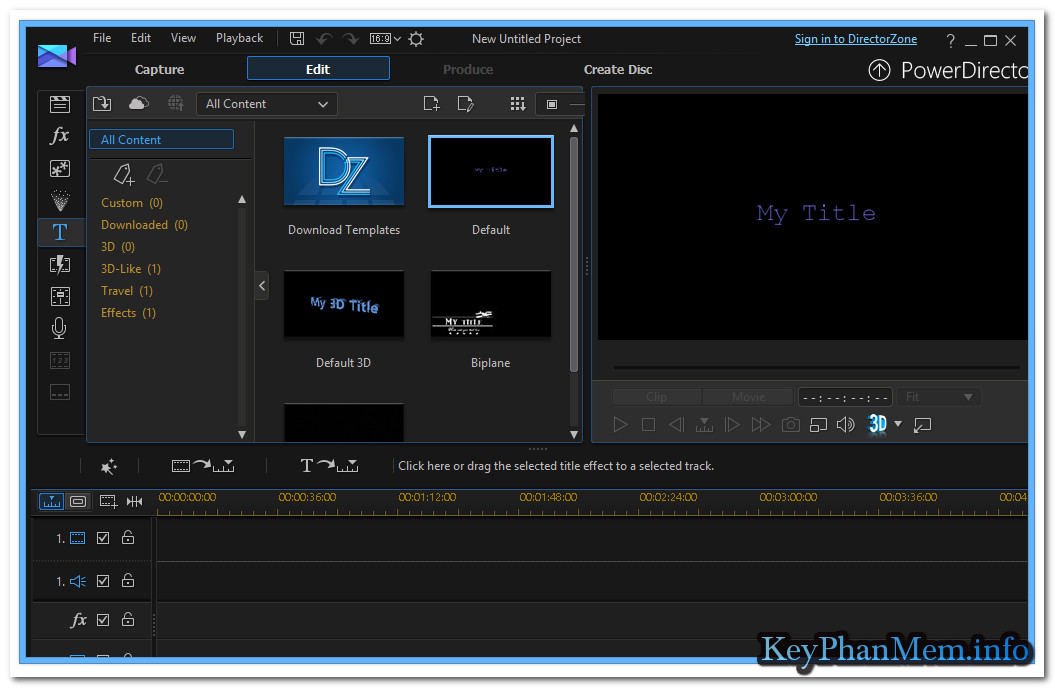Select the Travel (1) tag

click(x=126, y=291)
